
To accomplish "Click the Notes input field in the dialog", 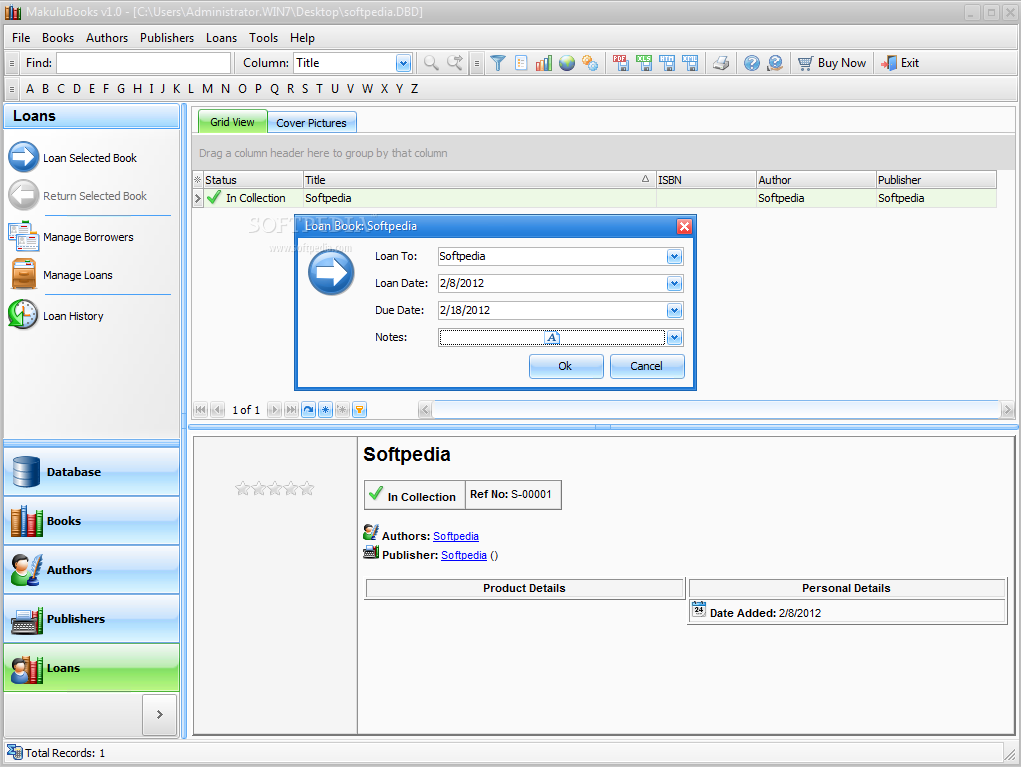I will [x=552, y=337].
